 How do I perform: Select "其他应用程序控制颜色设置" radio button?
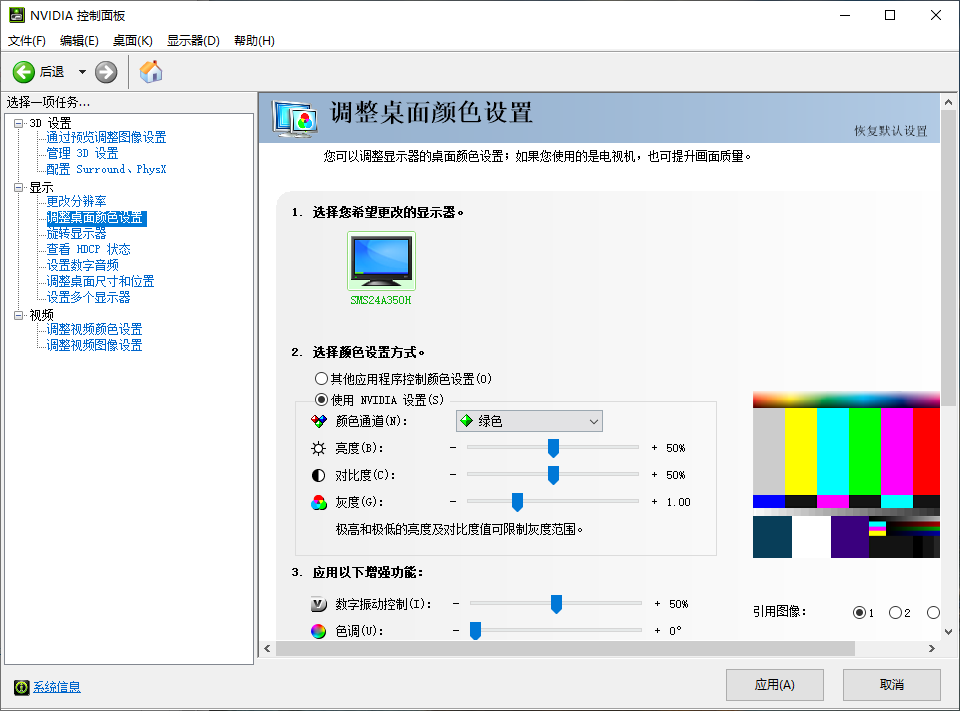[x=321, y=379]
